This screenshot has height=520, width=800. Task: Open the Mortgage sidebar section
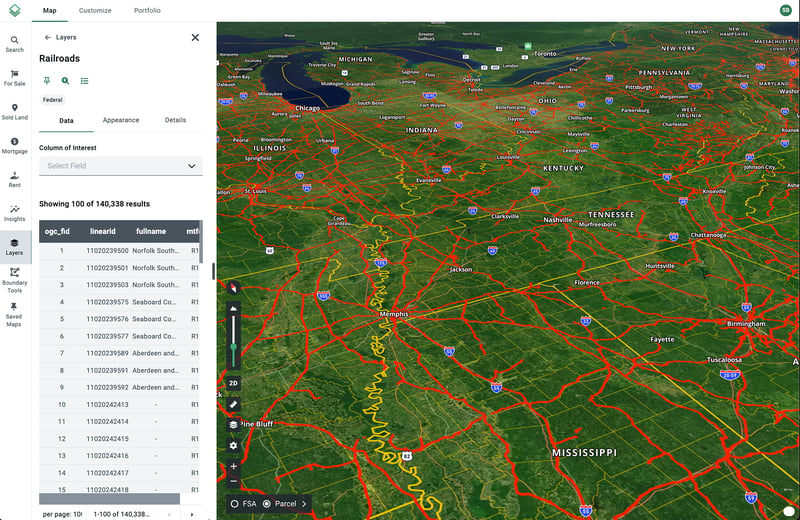tap(15, 145)
